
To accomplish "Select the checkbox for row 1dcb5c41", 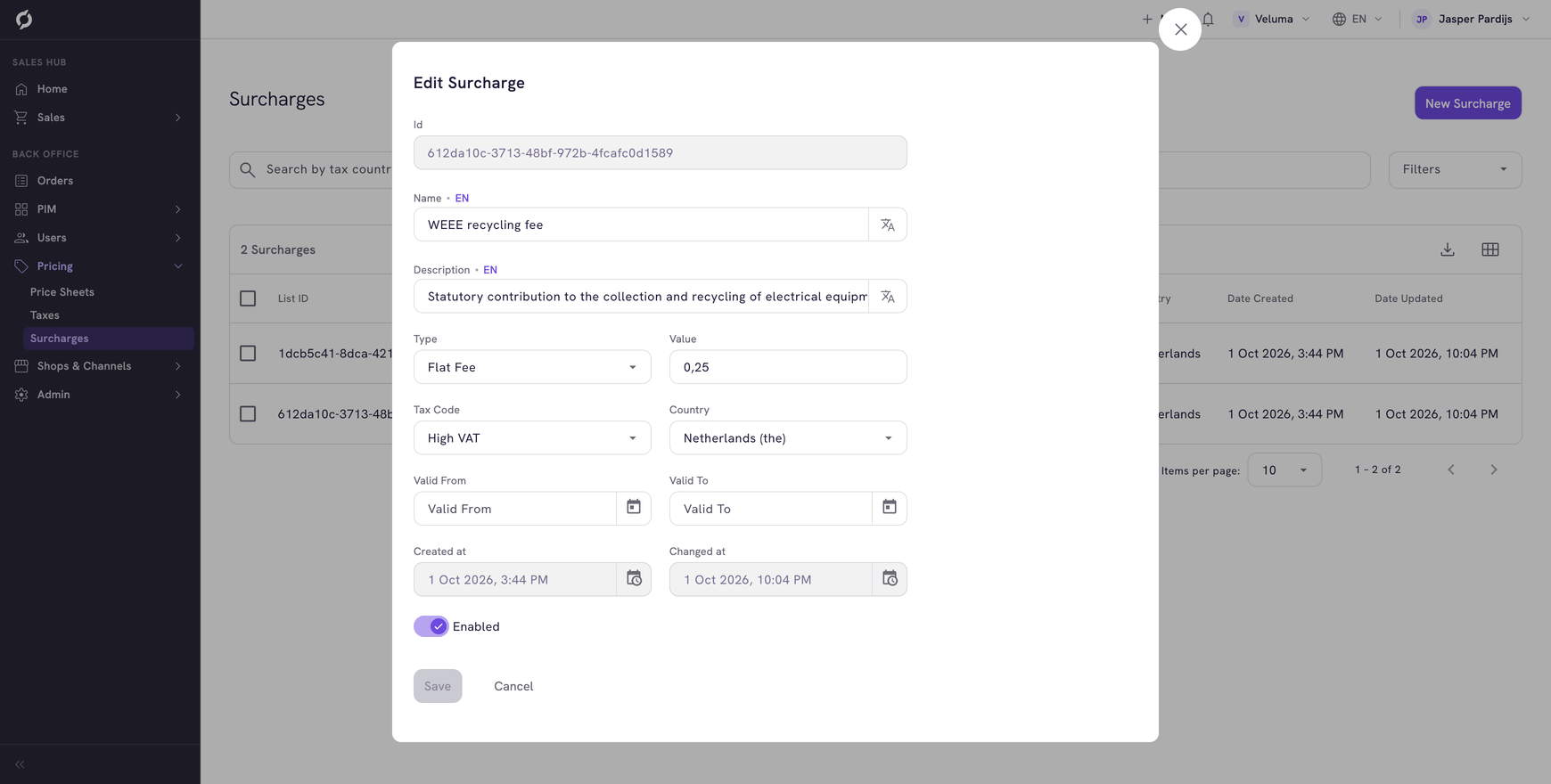I will click(248, 354).
